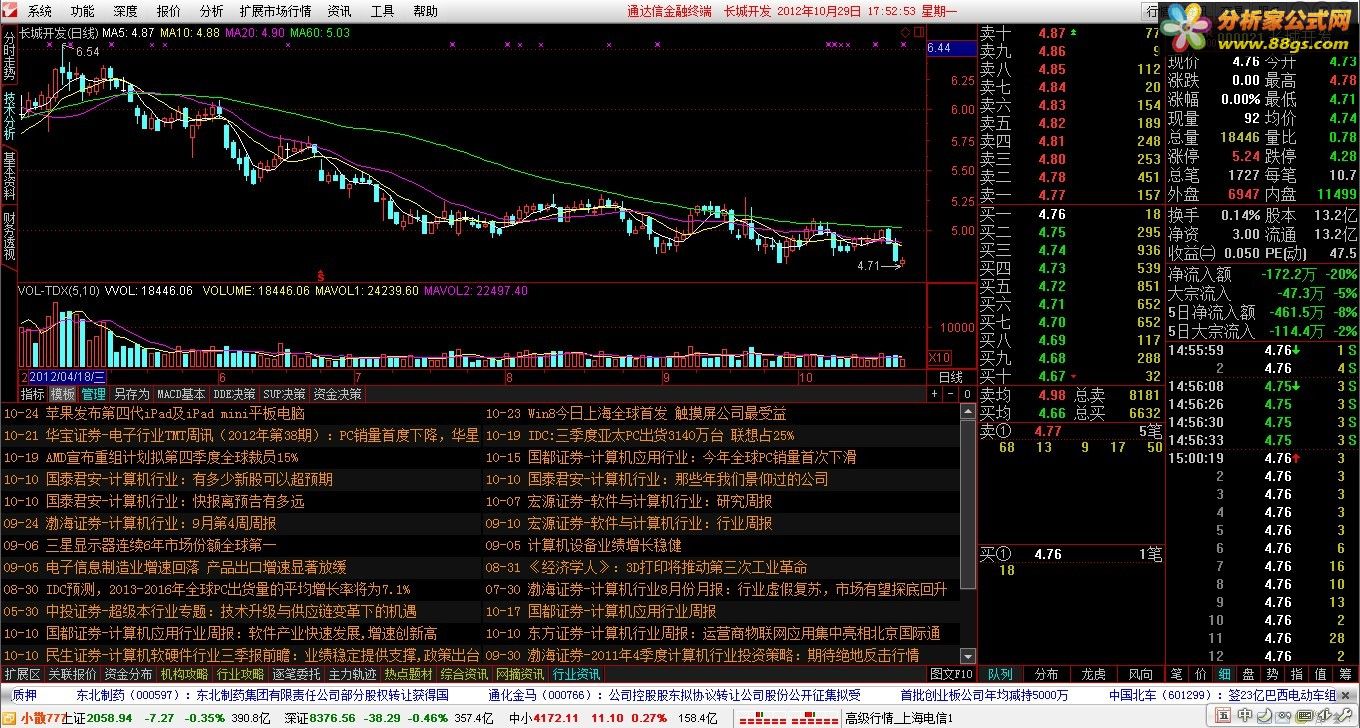
Task: Switch to 行业攻略 bottom tab
Action: (240, 674)
